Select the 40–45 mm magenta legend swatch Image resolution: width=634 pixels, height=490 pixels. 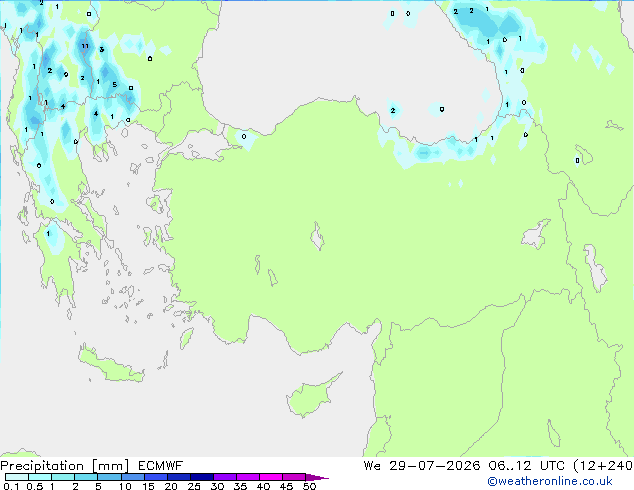tap(271, 477)
